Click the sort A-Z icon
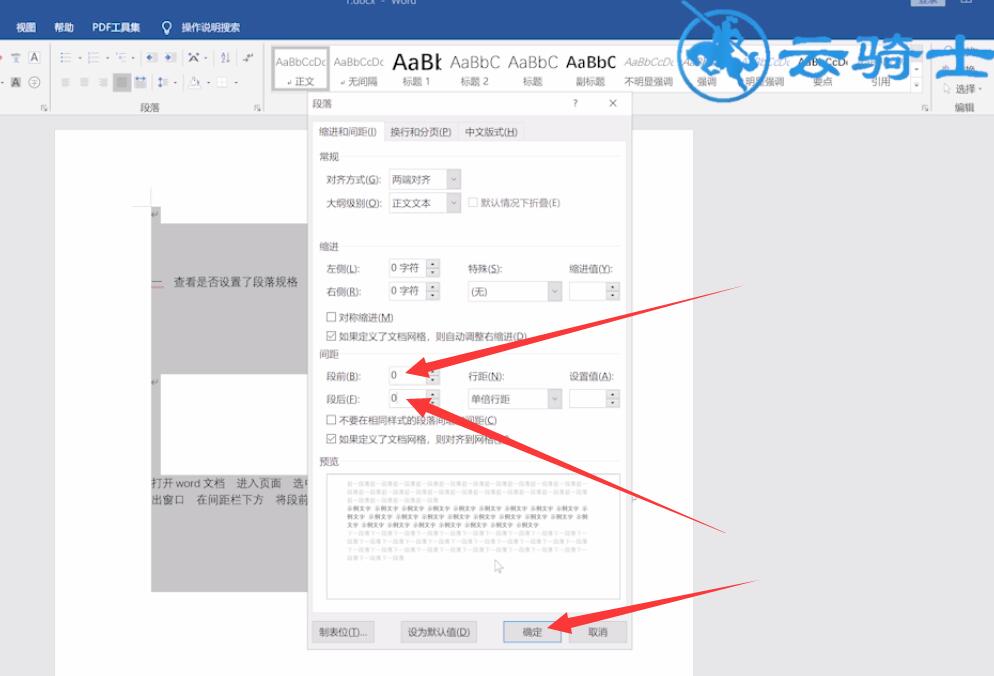 (225, 58)
